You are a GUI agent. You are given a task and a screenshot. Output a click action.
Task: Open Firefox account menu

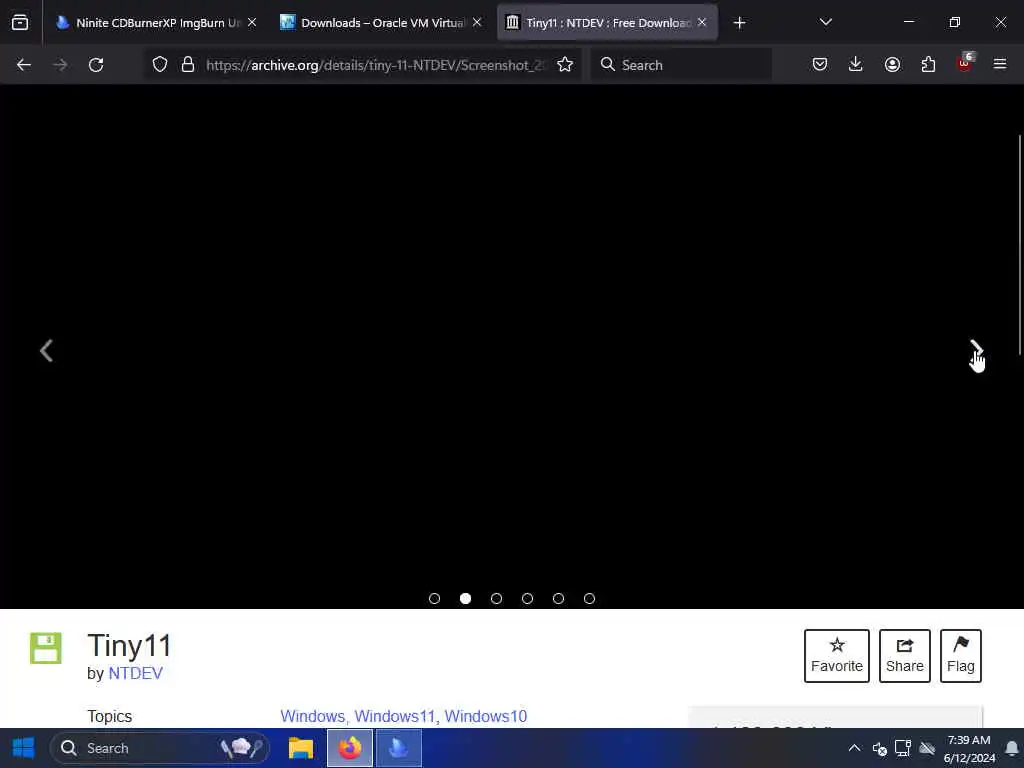892,65
